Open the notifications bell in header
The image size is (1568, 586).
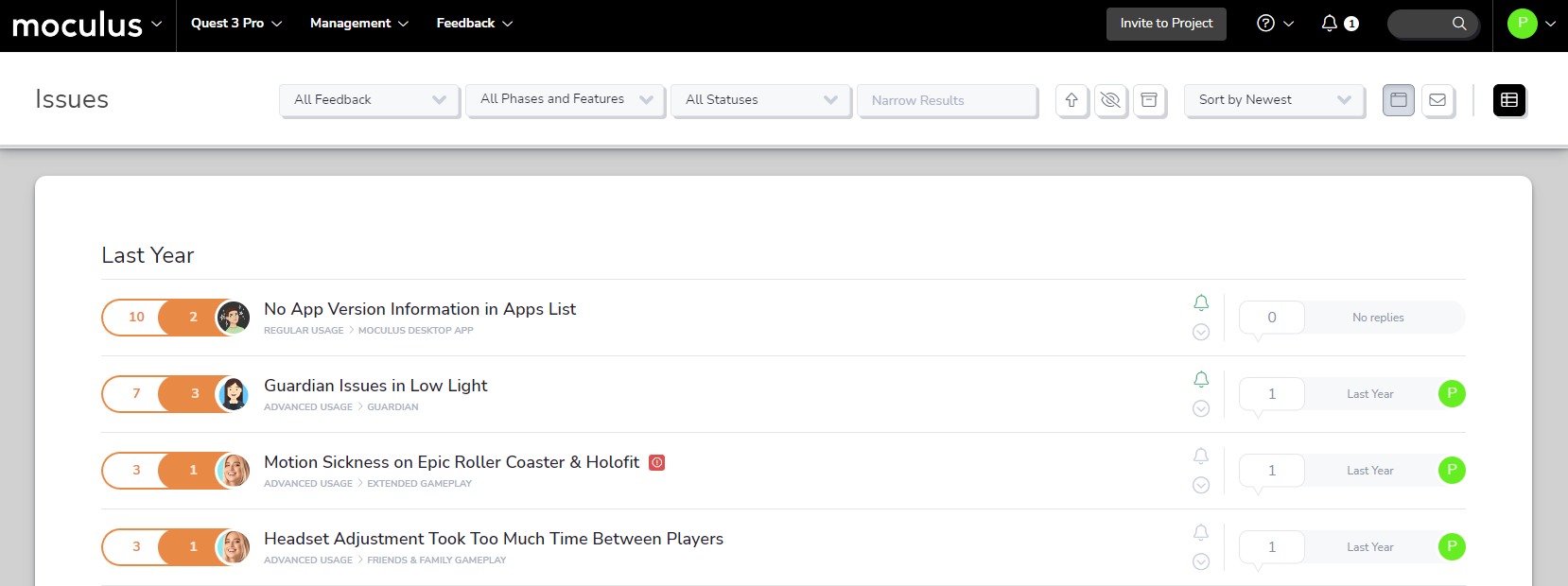1330,24
